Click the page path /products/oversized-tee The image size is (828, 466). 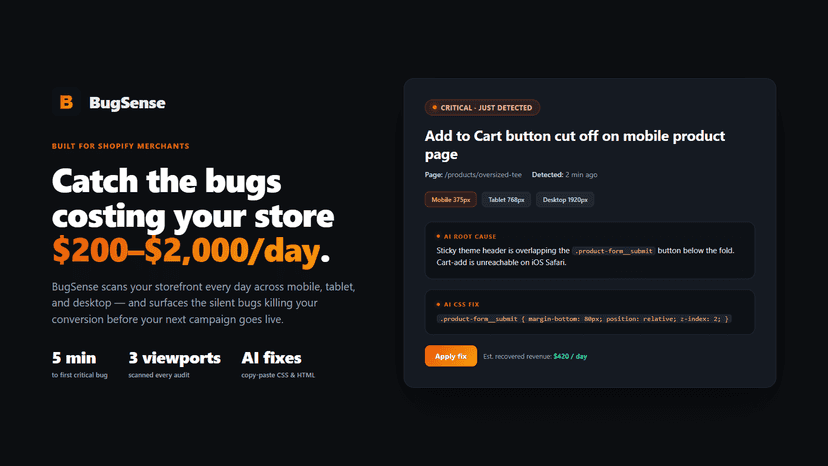point(483,175)
